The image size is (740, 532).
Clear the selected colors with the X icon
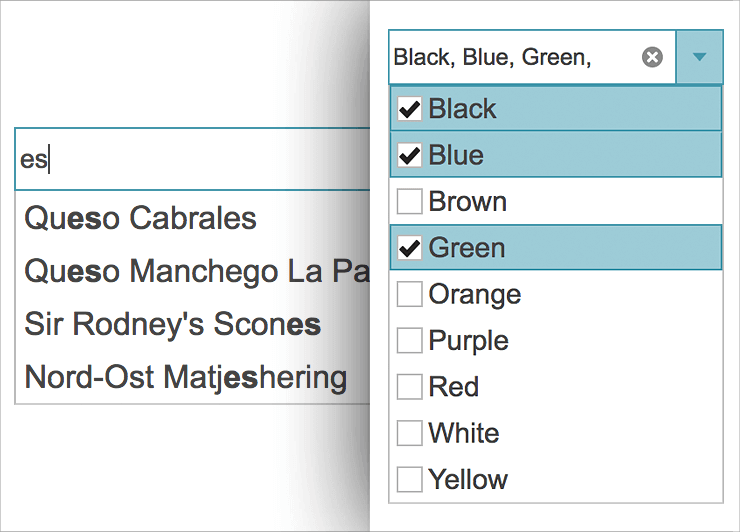click(x=652, y=58)
